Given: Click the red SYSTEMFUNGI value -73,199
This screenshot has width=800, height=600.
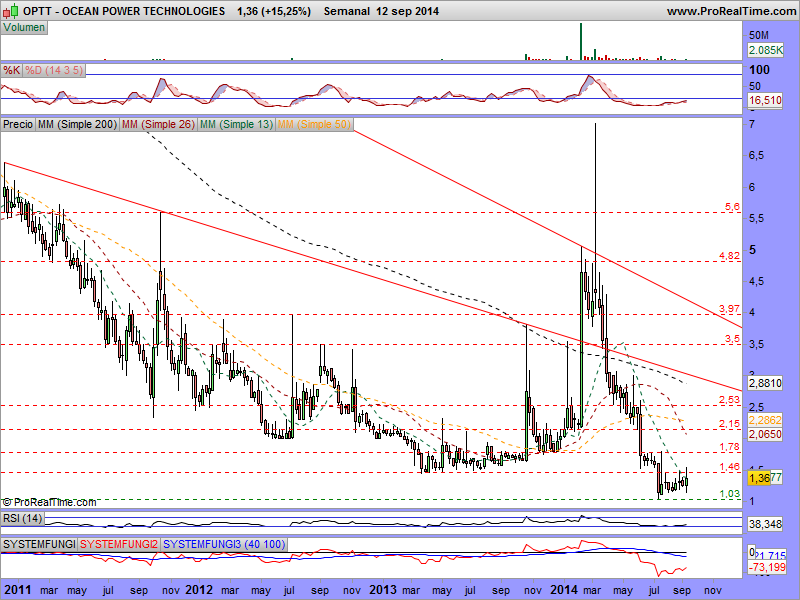Looking at the screenshot, I should (x=767, y=567).
